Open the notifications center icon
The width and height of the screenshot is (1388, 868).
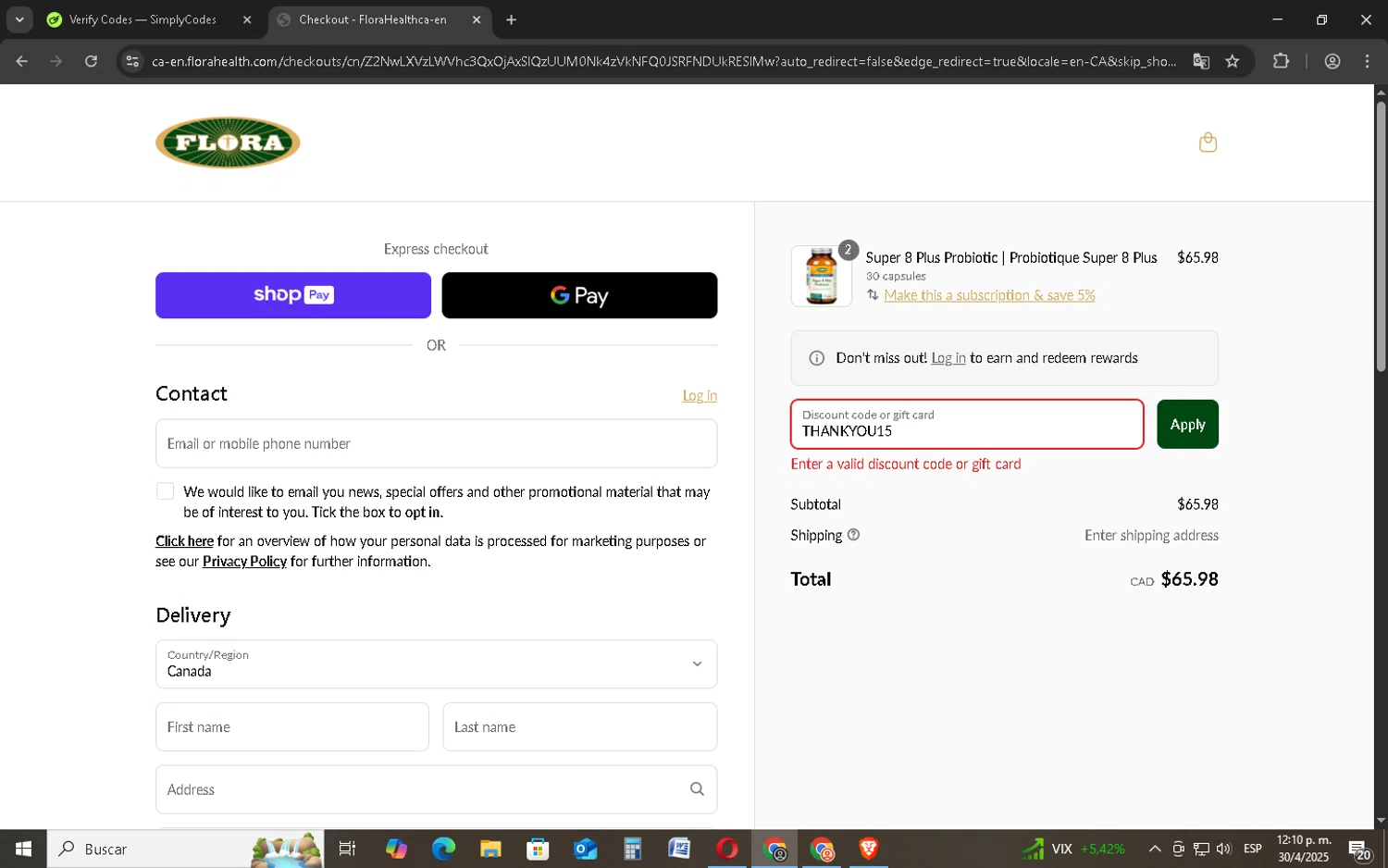tap(1358, 849)
